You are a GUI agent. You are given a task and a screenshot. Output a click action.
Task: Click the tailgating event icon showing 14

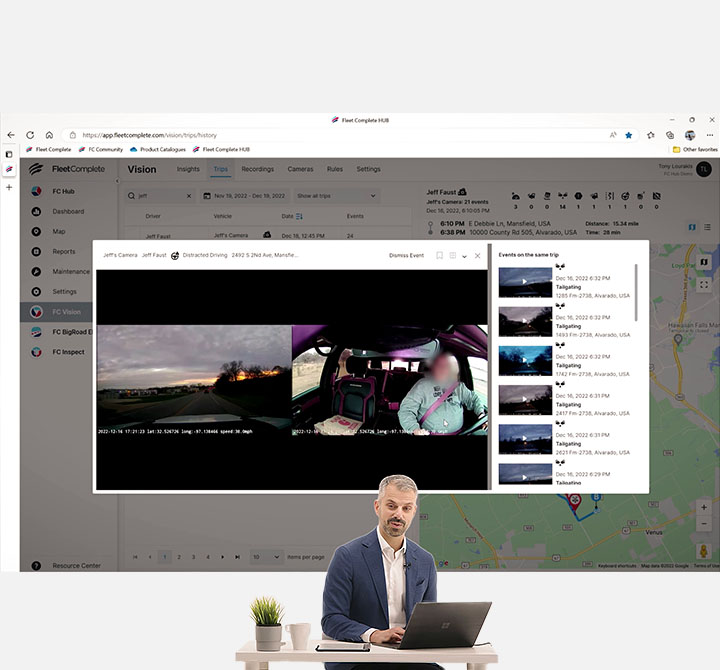click(562, 196)
